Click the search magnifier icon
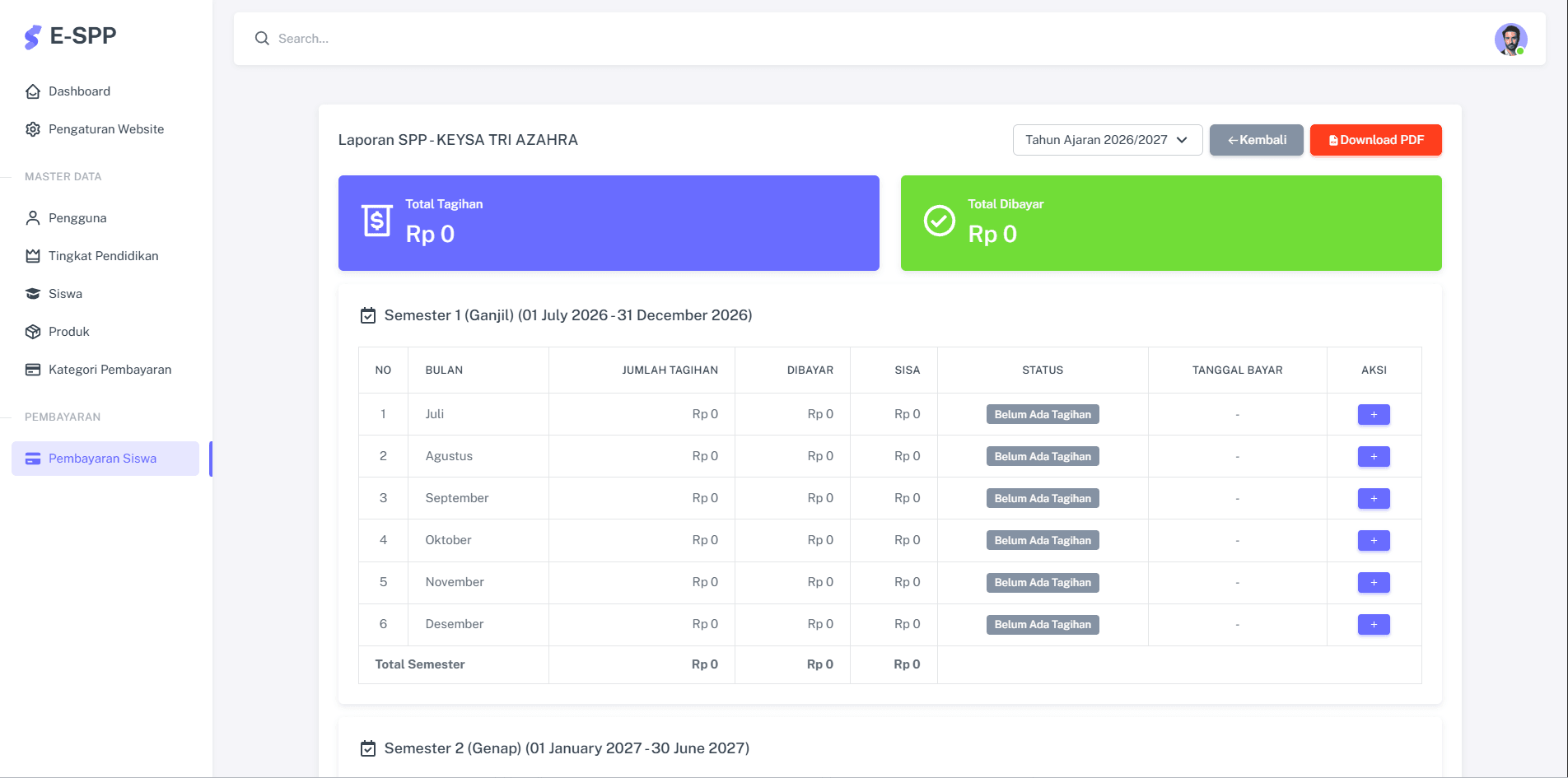 click(x=262, y=39)
